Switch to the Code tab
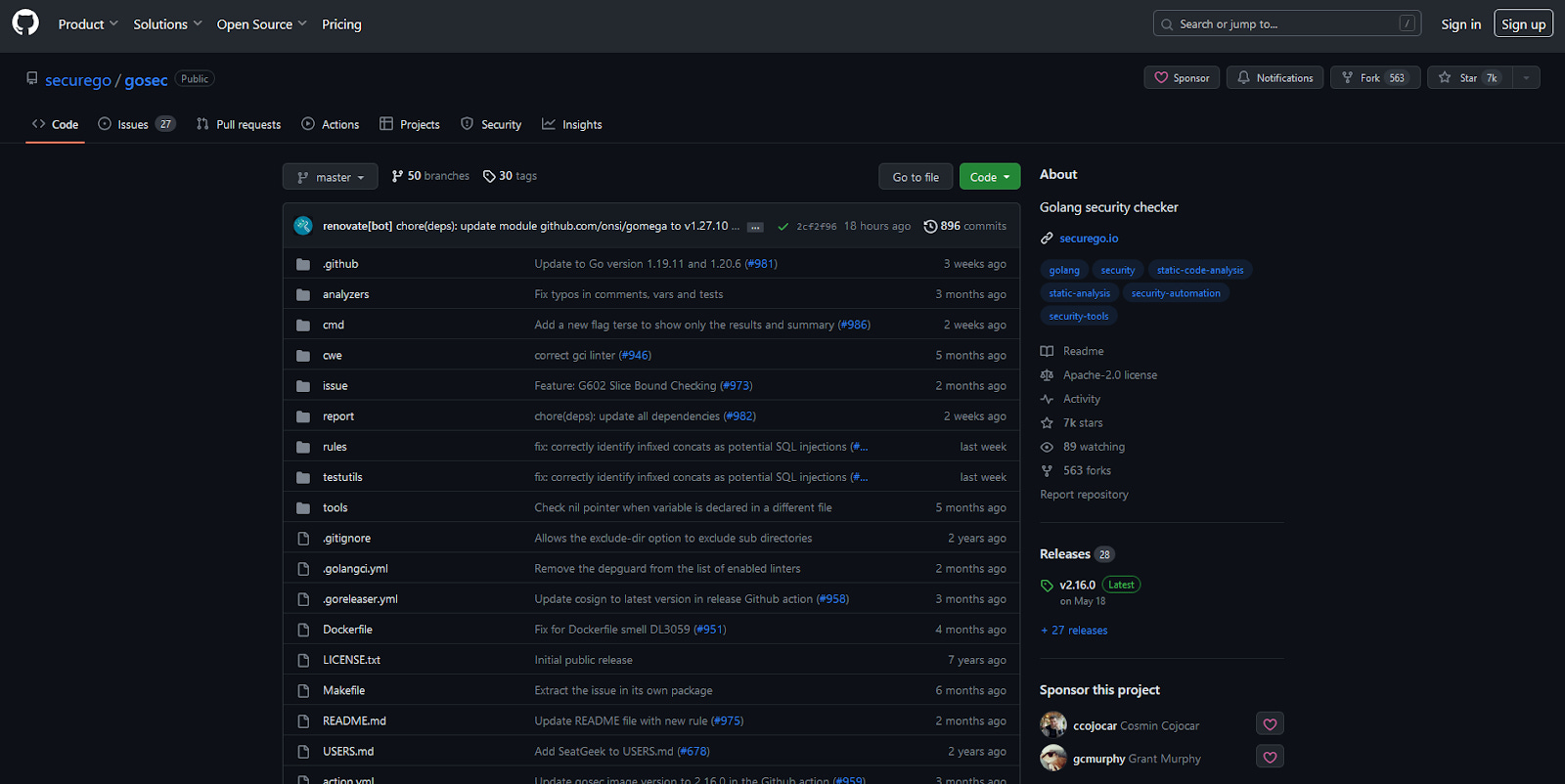Image resolution: width=1565 pixels, height=784 pixels. [55, 124]
